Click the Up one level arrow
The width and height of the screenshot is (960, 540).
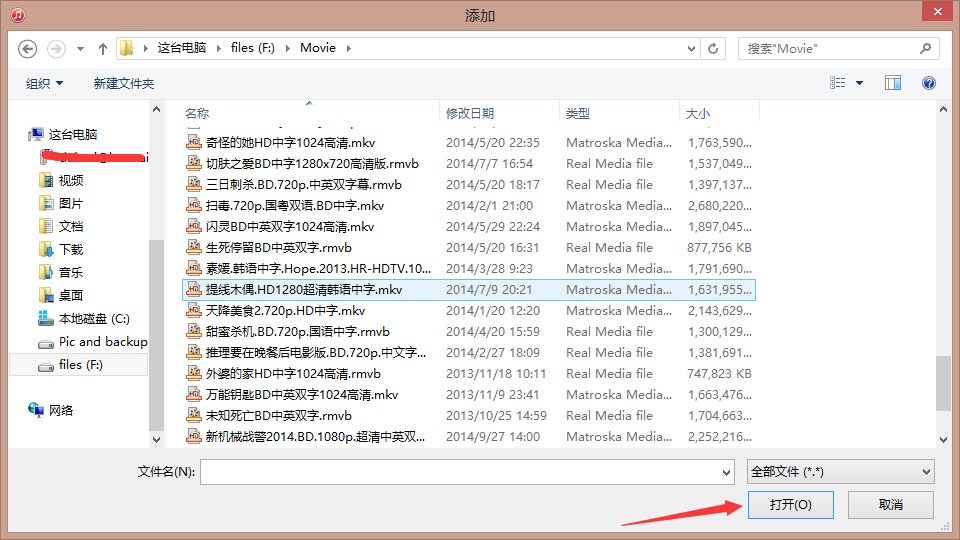pyautogui.click(x=102, y=48)
